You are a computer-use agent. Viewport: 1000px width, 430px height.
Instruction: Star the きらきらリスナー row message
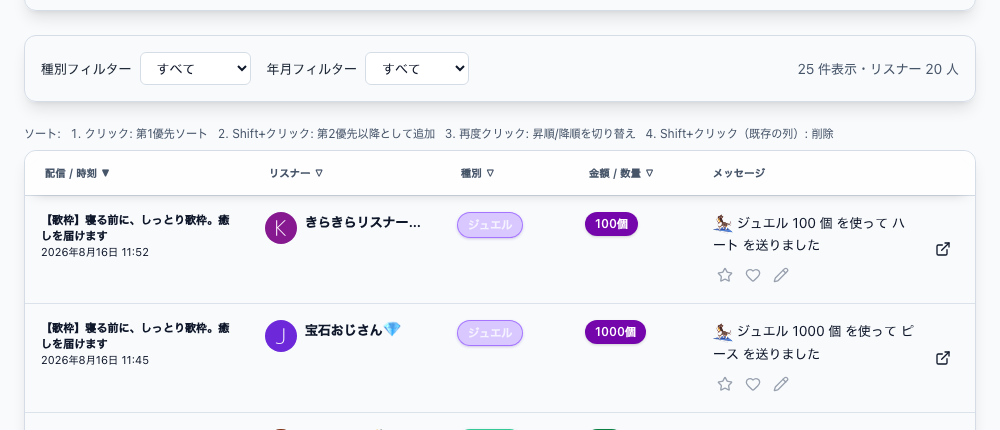(x=724, y=275)
